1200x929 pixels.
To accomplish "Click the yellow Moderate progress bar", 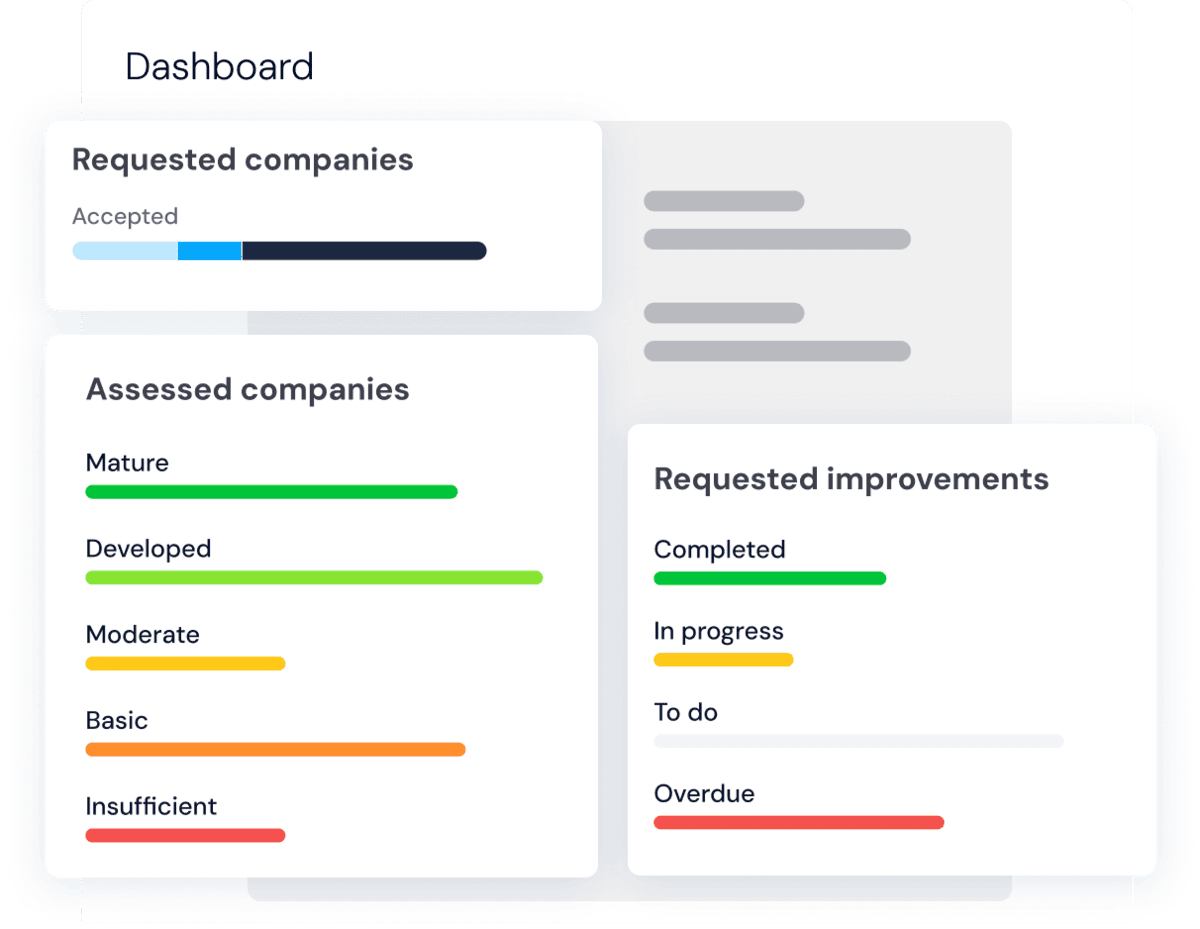I will point(185,663).
